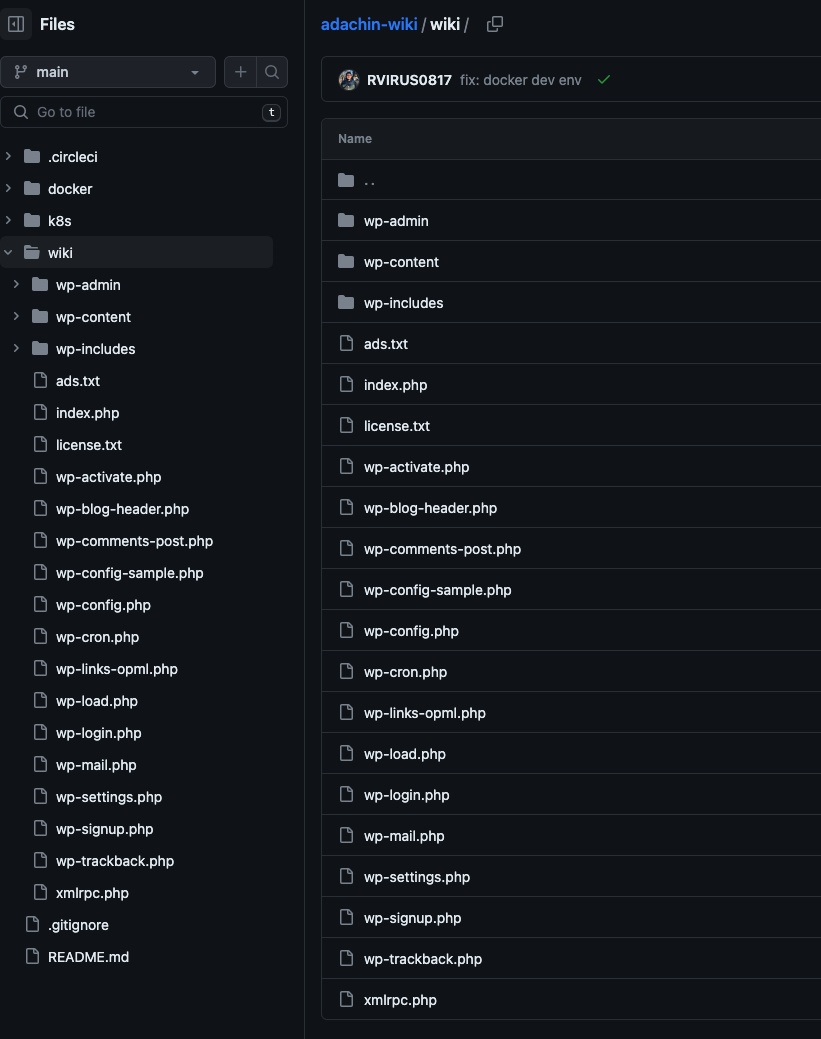The height and width of the screenshot is (1039, 821).
Task: Click the green commit status checkmark
Action: (x=603, y=80)
